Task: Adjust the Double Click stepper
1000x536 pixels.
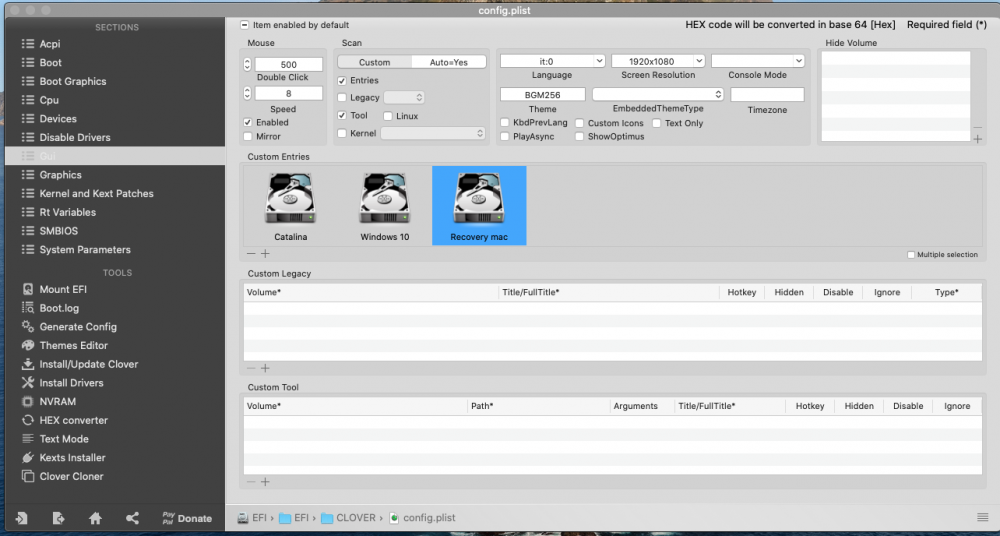Action: [x=247, y=64]
